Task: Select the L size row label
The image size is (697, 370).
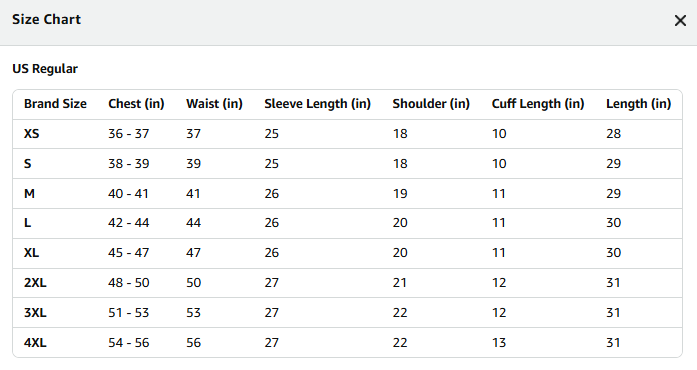Action: pos(28,223)
